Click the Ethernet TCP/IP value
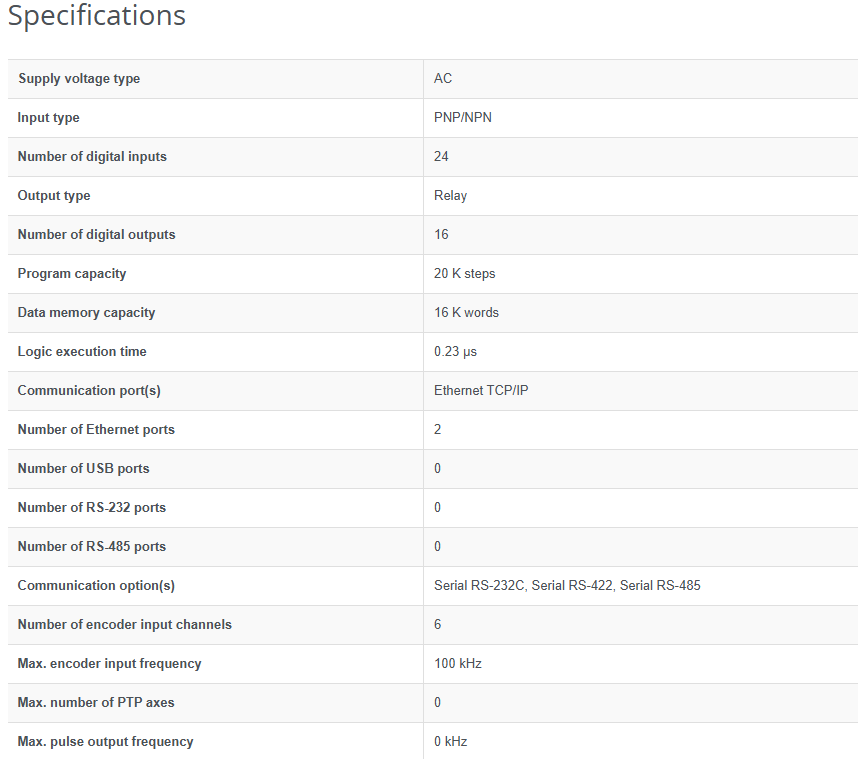This screenshot has width=858, height=759. click(x=481, y=391)
